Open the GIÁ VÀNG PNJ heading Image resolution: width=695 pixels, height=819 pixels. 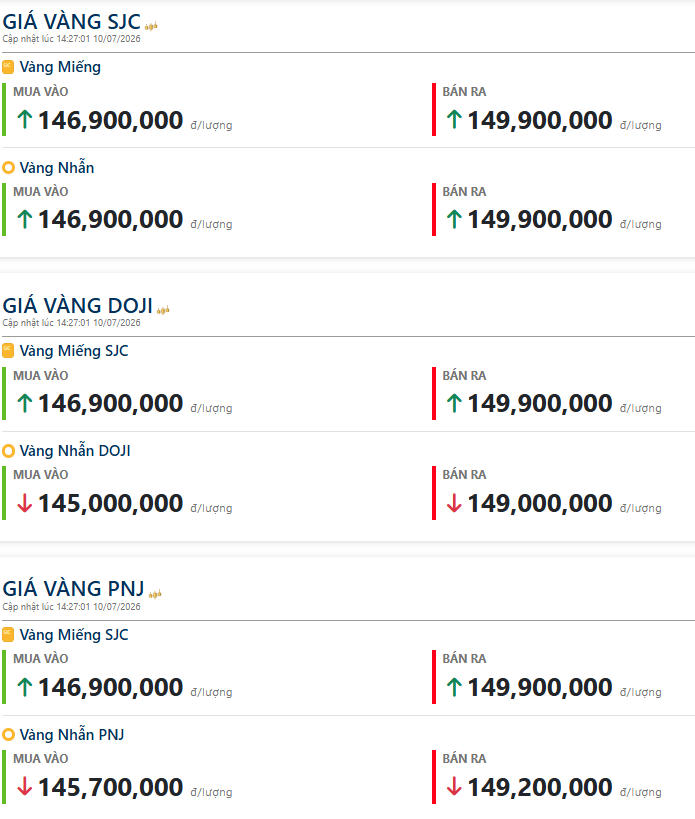pos(73,589)
